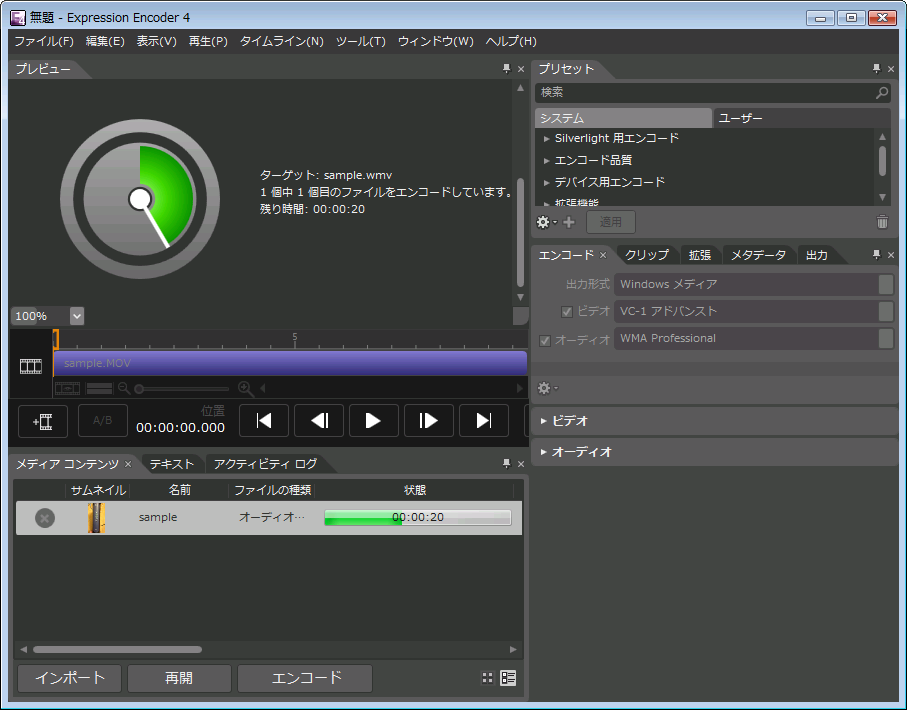Open the 出力形式 Windows メディア dropdown
Screen dimensions: 907x710
tap(754, 284)
